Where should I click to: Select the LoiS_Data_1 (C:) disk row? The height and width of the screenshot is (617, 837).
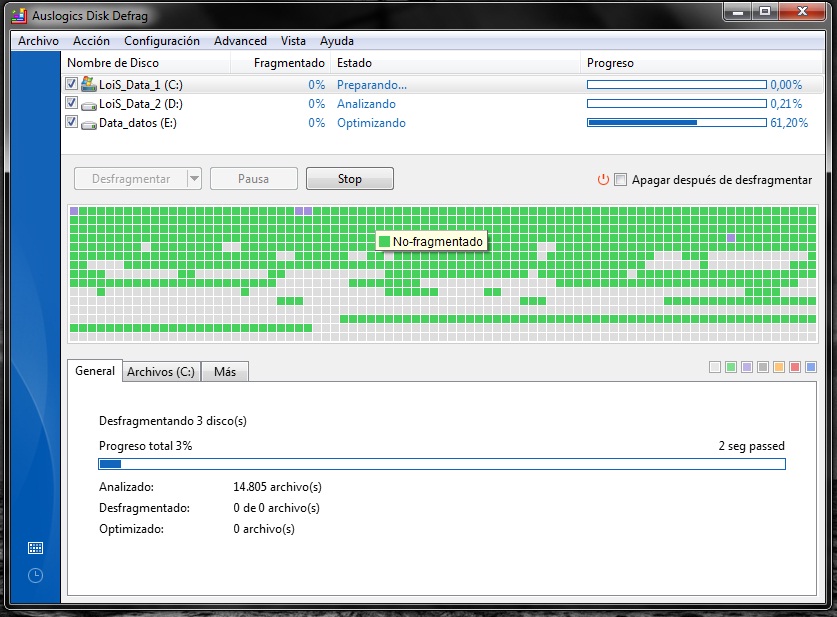[x=443, y=84]
